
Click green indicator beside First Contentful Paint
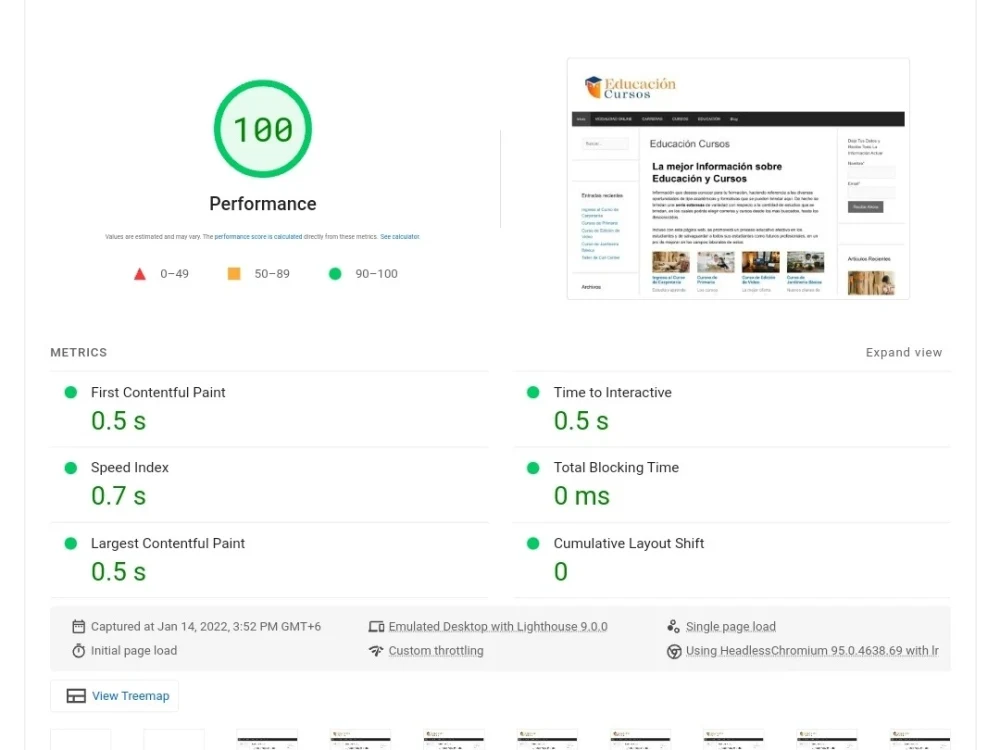pos(69,392)
